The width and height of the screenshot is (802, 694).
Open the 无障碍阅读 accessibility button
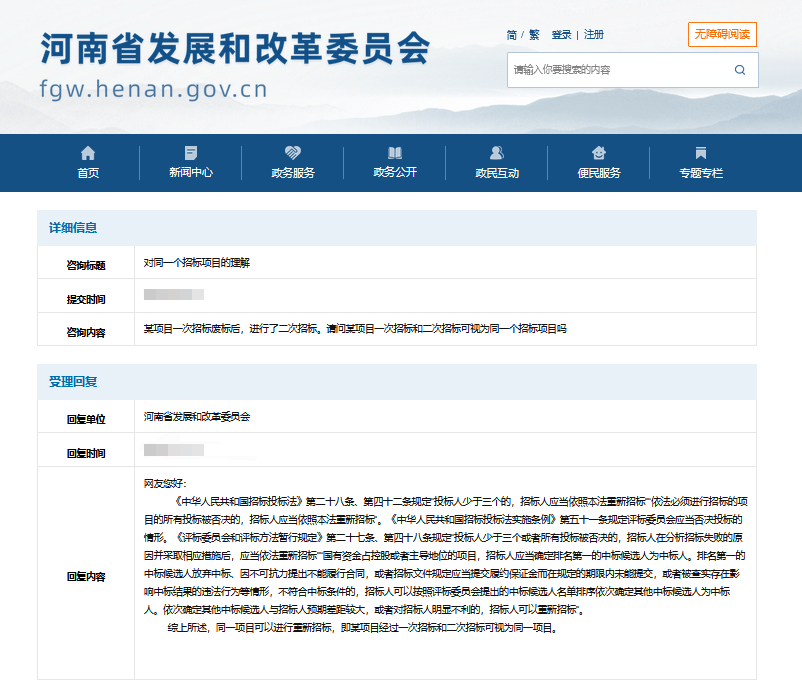[x=722, y=33]
